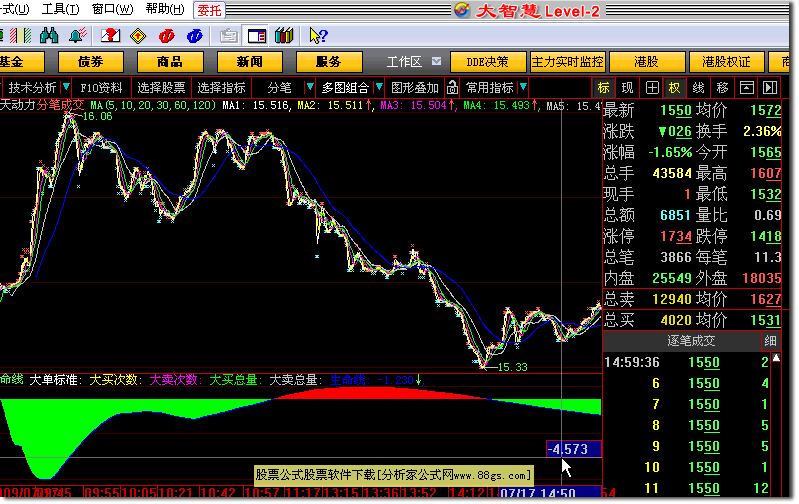Viewport: 799px width, 504px height.
Task: Click the red question mark chart icon
Action: (x=110, y=36)
